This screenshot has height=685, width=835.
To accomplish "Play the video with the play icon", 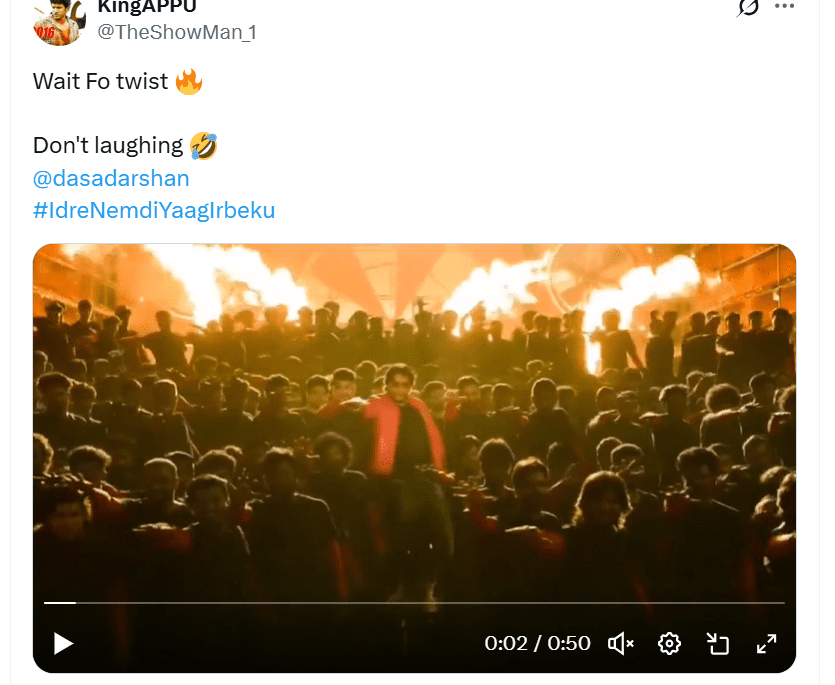I will [x=62, y=644].
